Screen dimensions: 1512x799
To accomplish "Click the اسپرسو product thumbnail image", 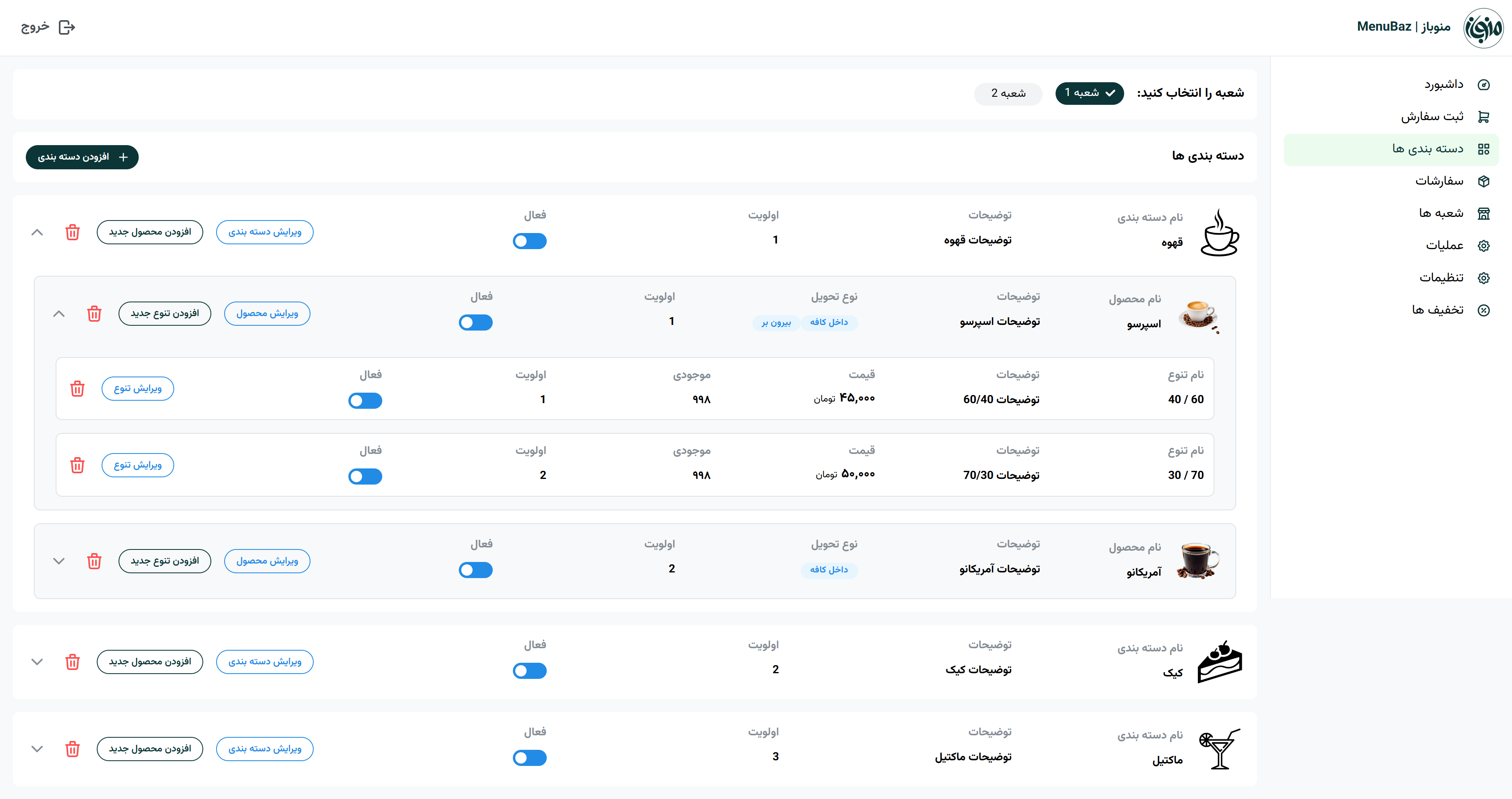I will (x=1198, y=315).
